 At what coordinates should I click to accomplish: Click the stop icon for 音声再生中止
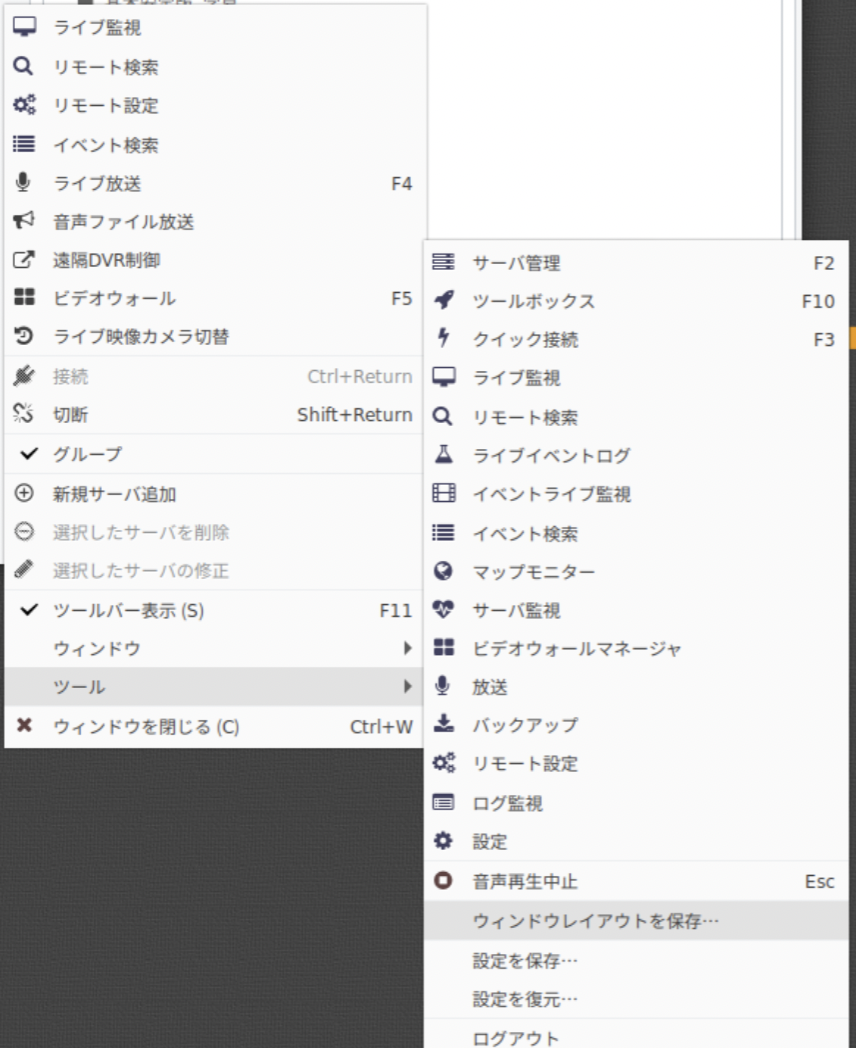pyautogui.click(x=443, y=881)
